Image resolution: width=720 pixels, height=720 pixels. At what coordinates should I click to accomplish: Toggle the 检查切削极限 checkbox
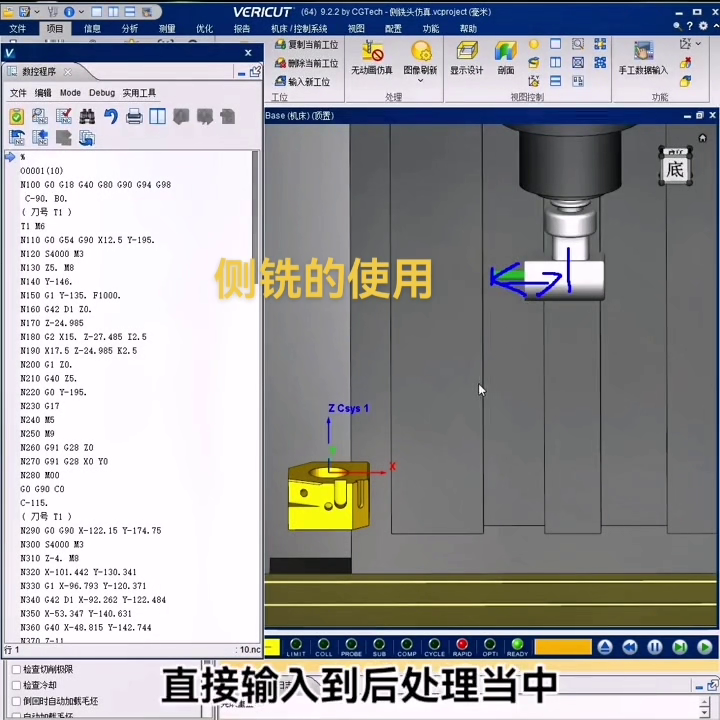pyautogui.click(x=15, y=669)
